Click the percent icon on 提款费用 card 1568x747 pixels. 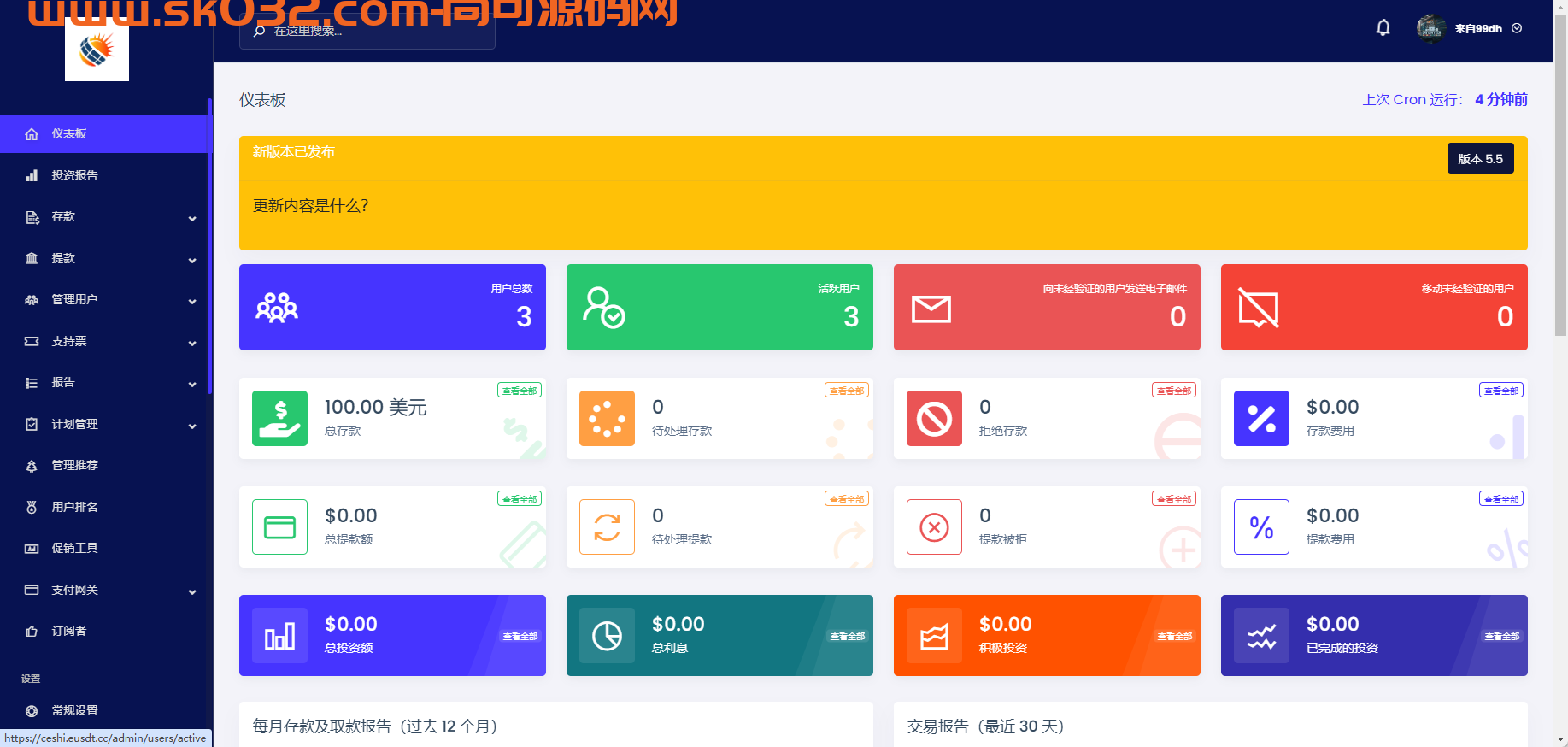[1262, 527]
